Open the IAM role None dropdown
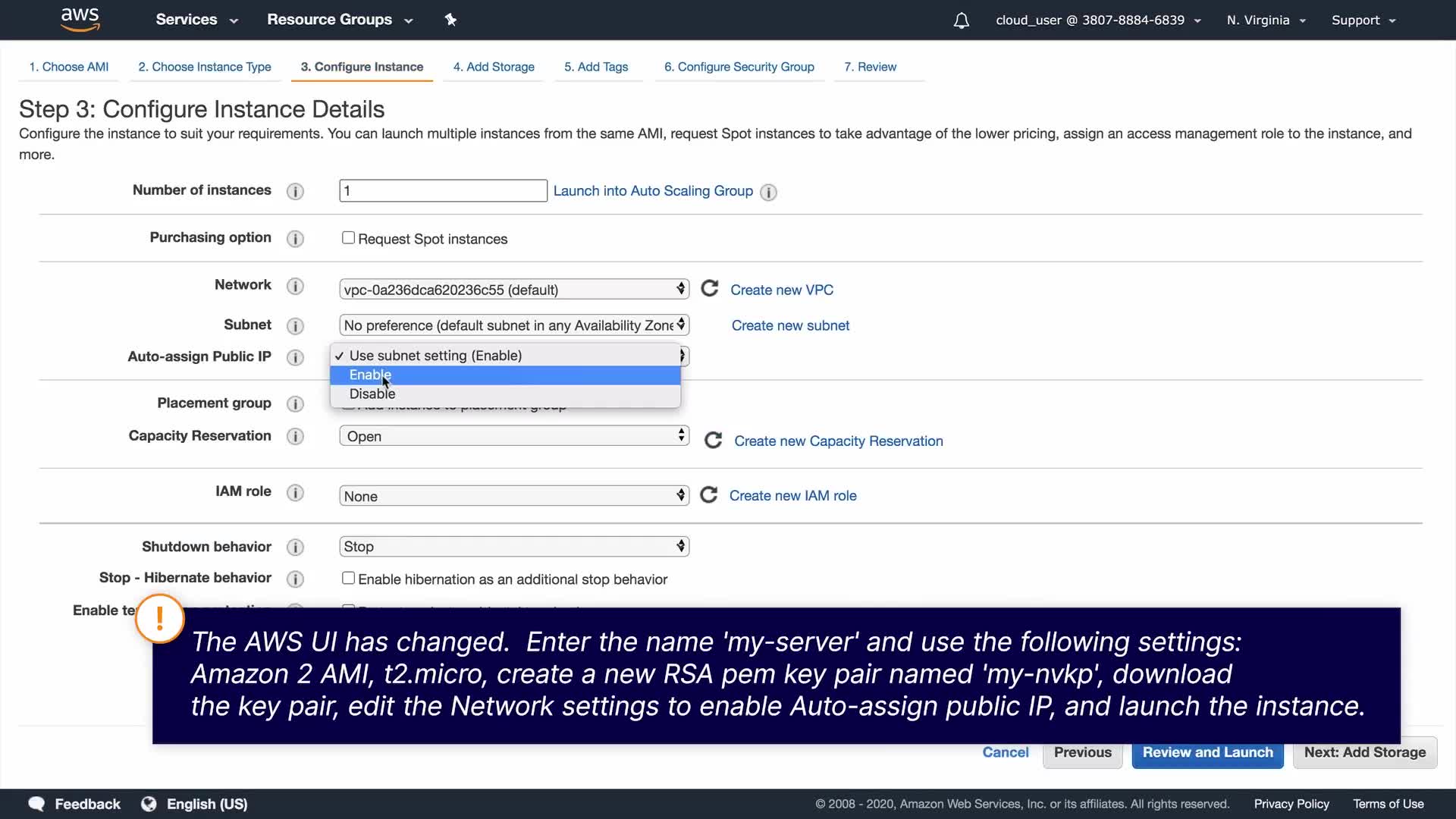Viewport: 1456px width, 819px height. click(x=513, y=496)
